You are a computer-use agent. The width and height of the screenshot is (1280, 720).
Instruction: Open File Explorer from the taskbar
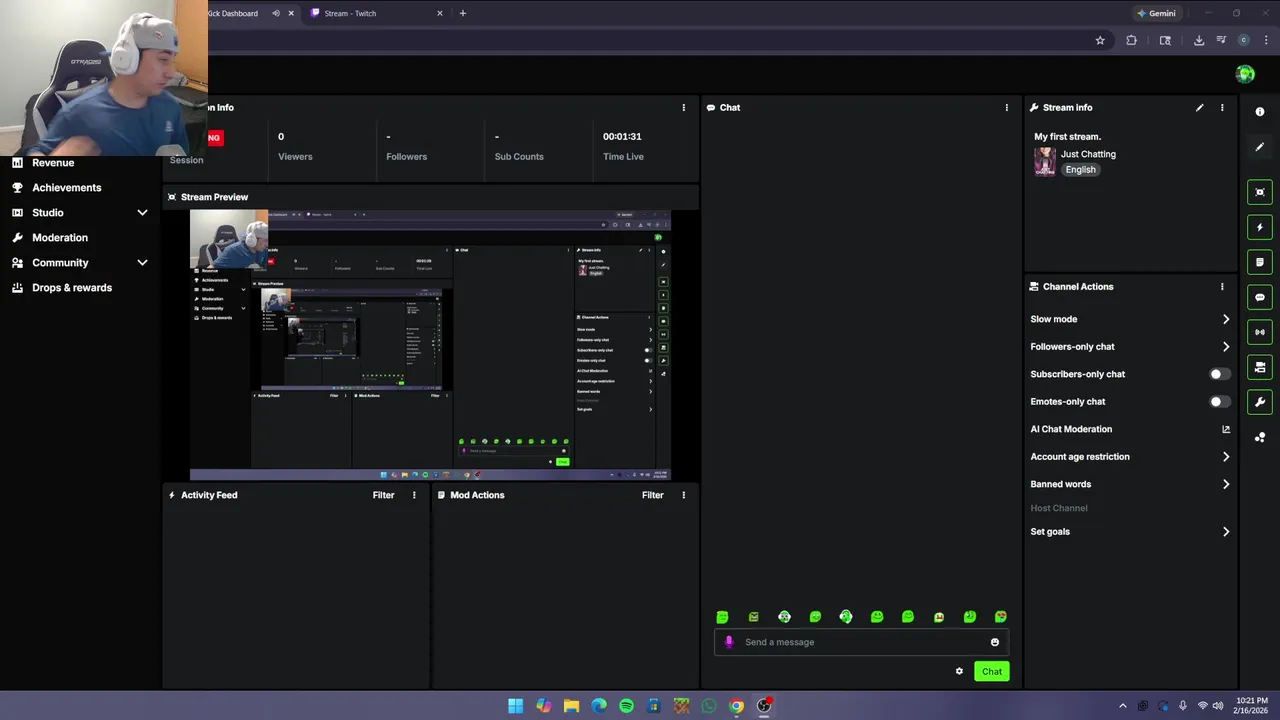(571, 706)
